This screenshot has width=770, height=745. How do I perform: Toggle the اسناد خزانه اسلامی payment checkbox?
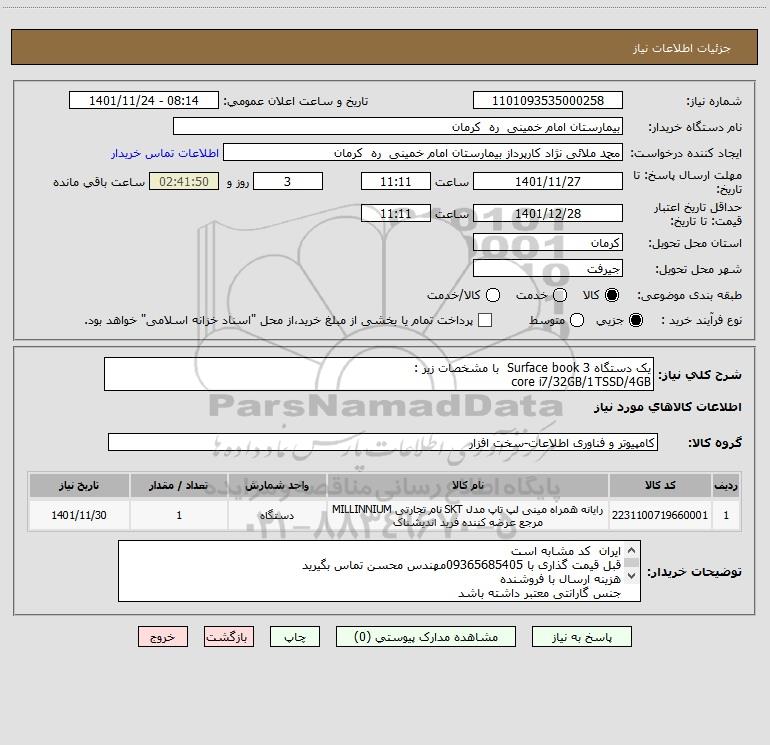tap(485, 320)
